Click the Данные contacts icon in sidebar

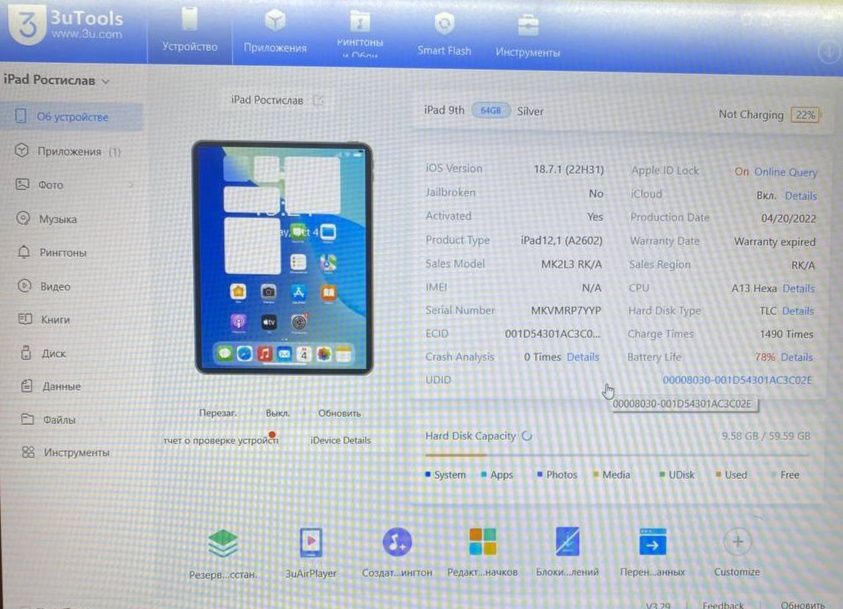coord(26,385)
